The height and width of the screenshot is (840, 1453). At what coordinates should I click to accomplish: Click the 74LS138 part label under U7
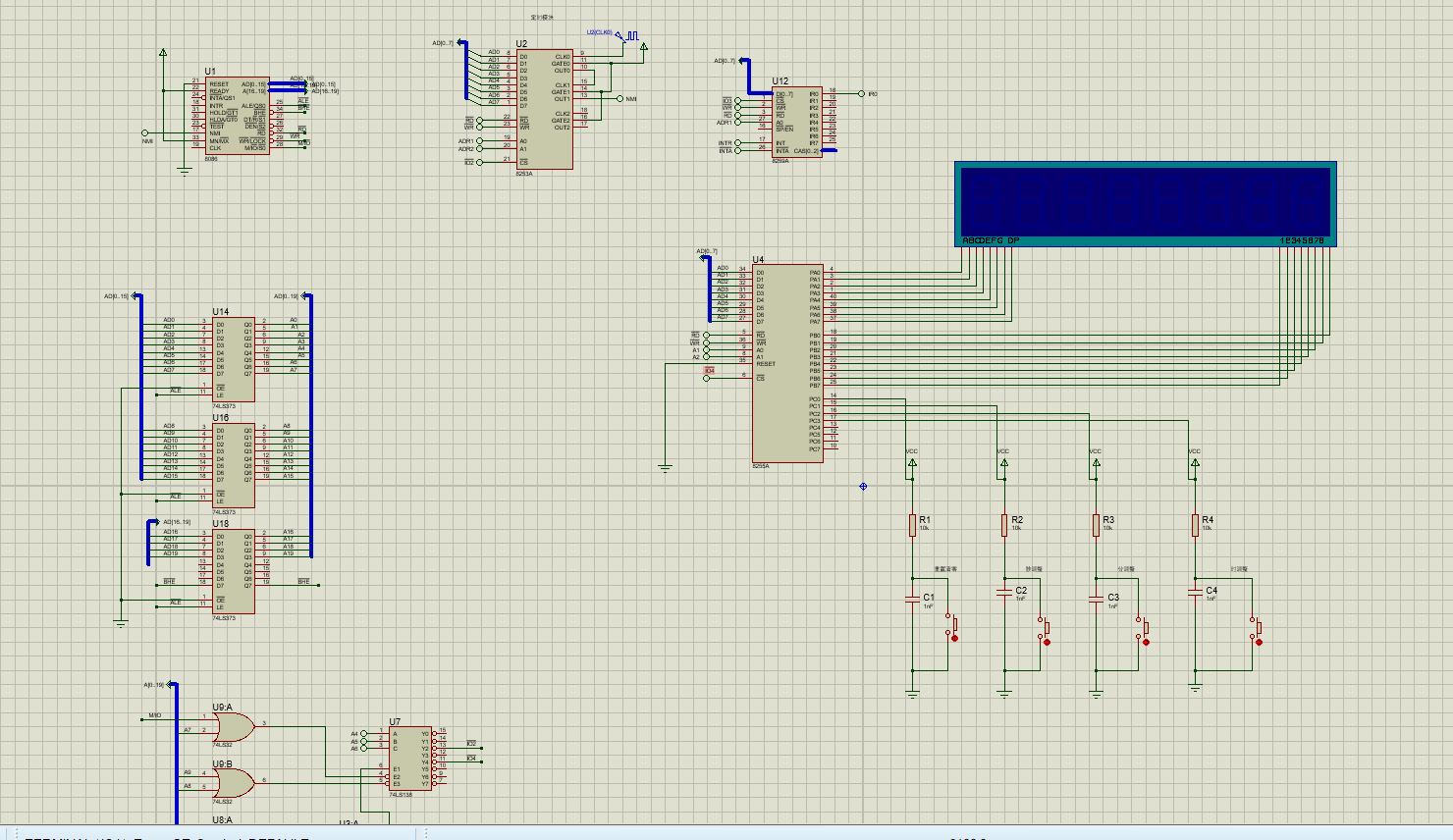tap(401, 795)
